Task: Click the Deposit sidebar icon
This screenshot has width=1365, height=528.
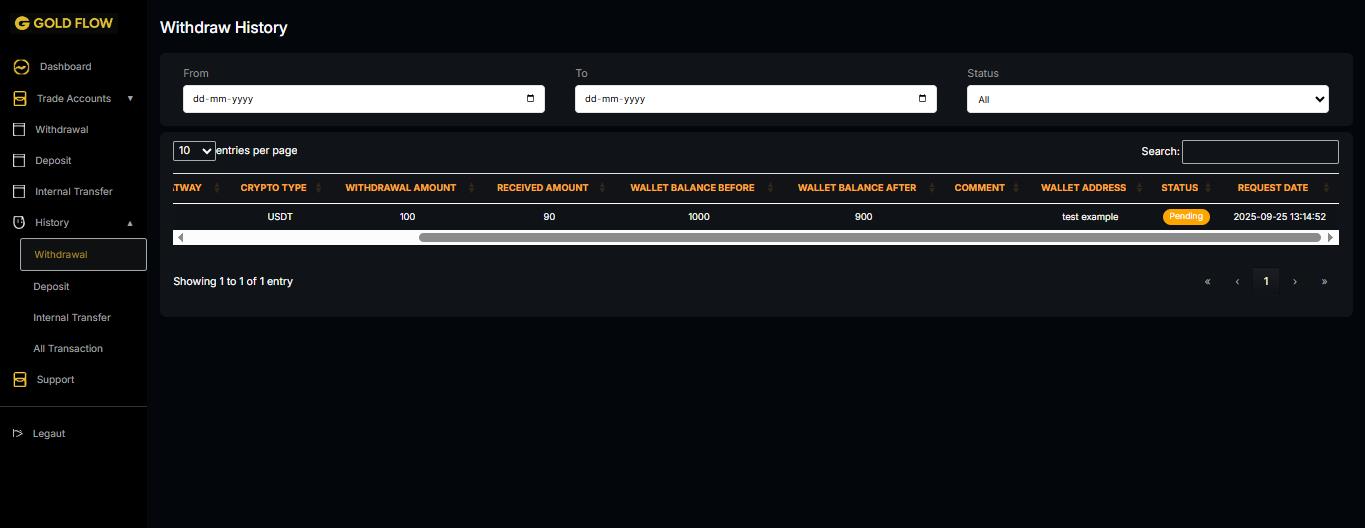Action: pyautogui.click(x=18, y=160)
